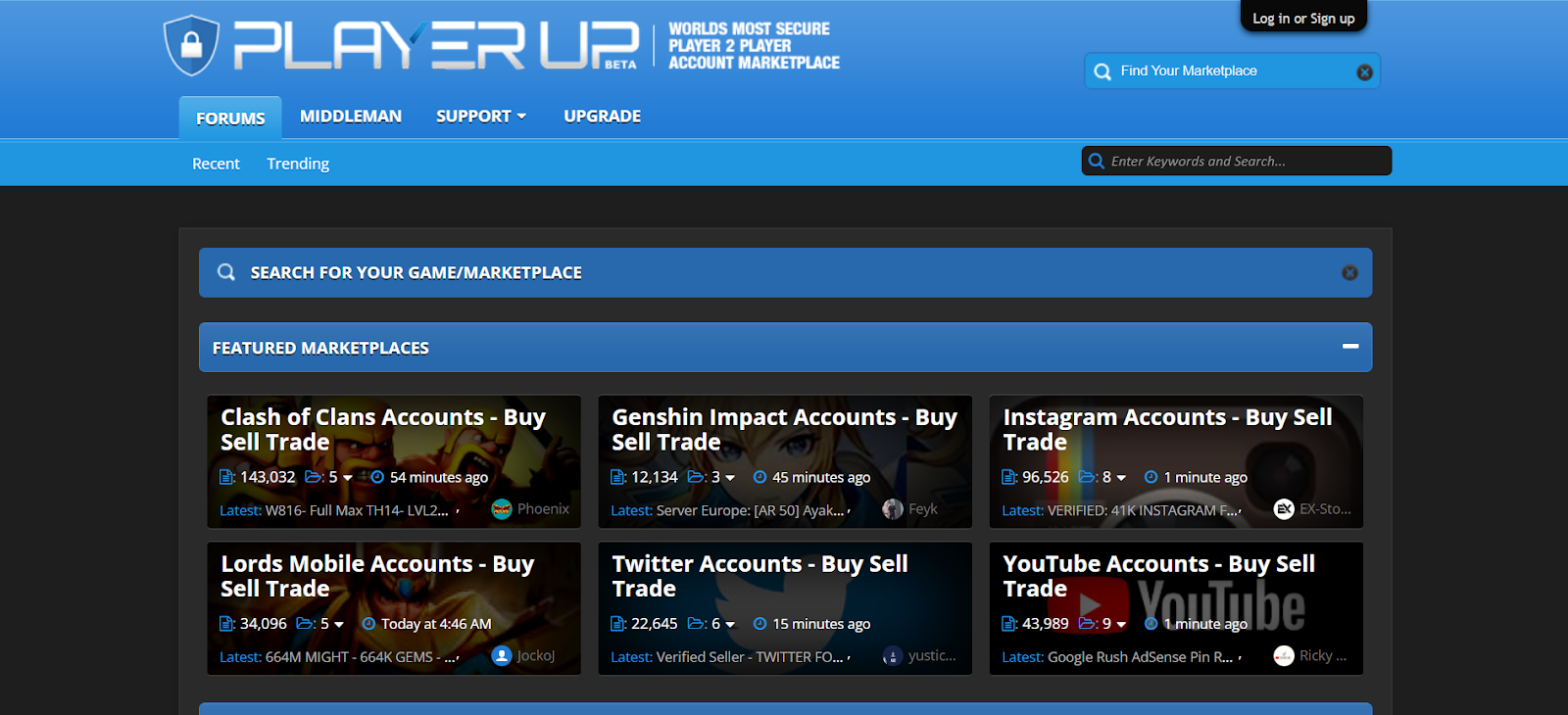Click the clock icon for Clash of Clans
The image size is (1568, 715).
point(377,477)
